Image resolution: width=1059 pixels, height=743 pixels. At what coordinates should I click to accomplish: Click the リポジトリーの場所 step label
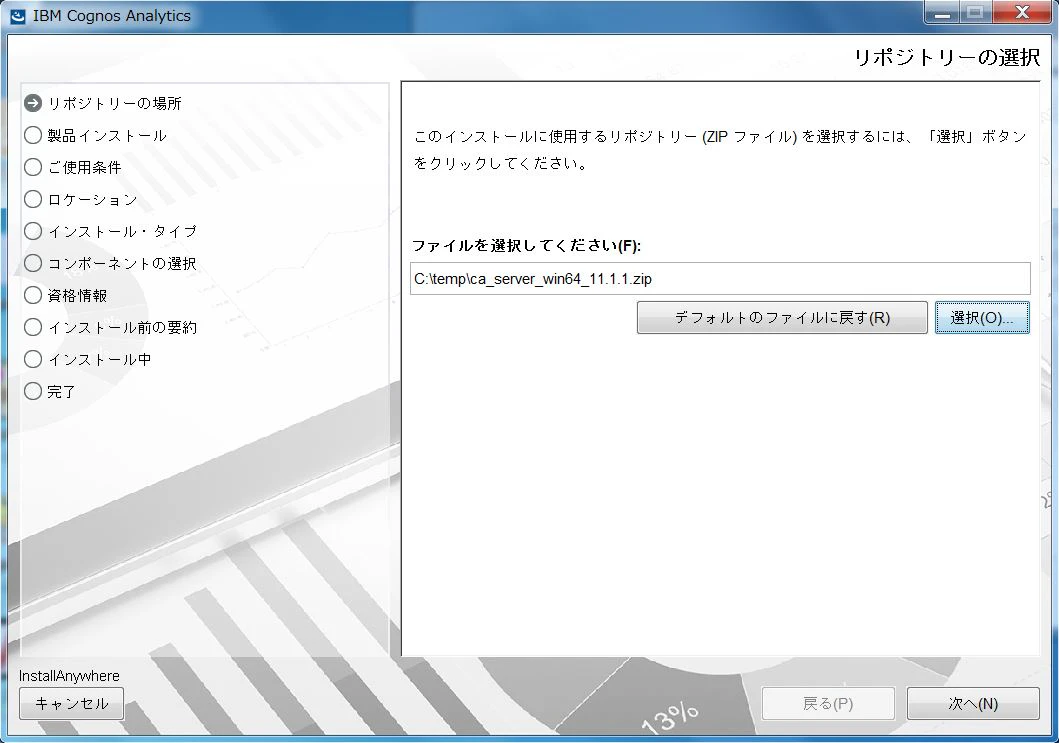pyautogui.click(x=115, y=103)
